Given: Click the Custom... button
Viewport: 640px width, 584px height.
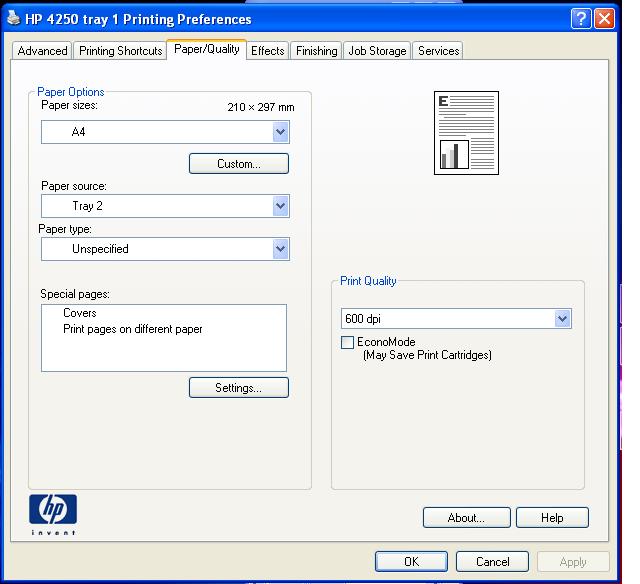Looking at the screenshot, I should tap(239, 164).
